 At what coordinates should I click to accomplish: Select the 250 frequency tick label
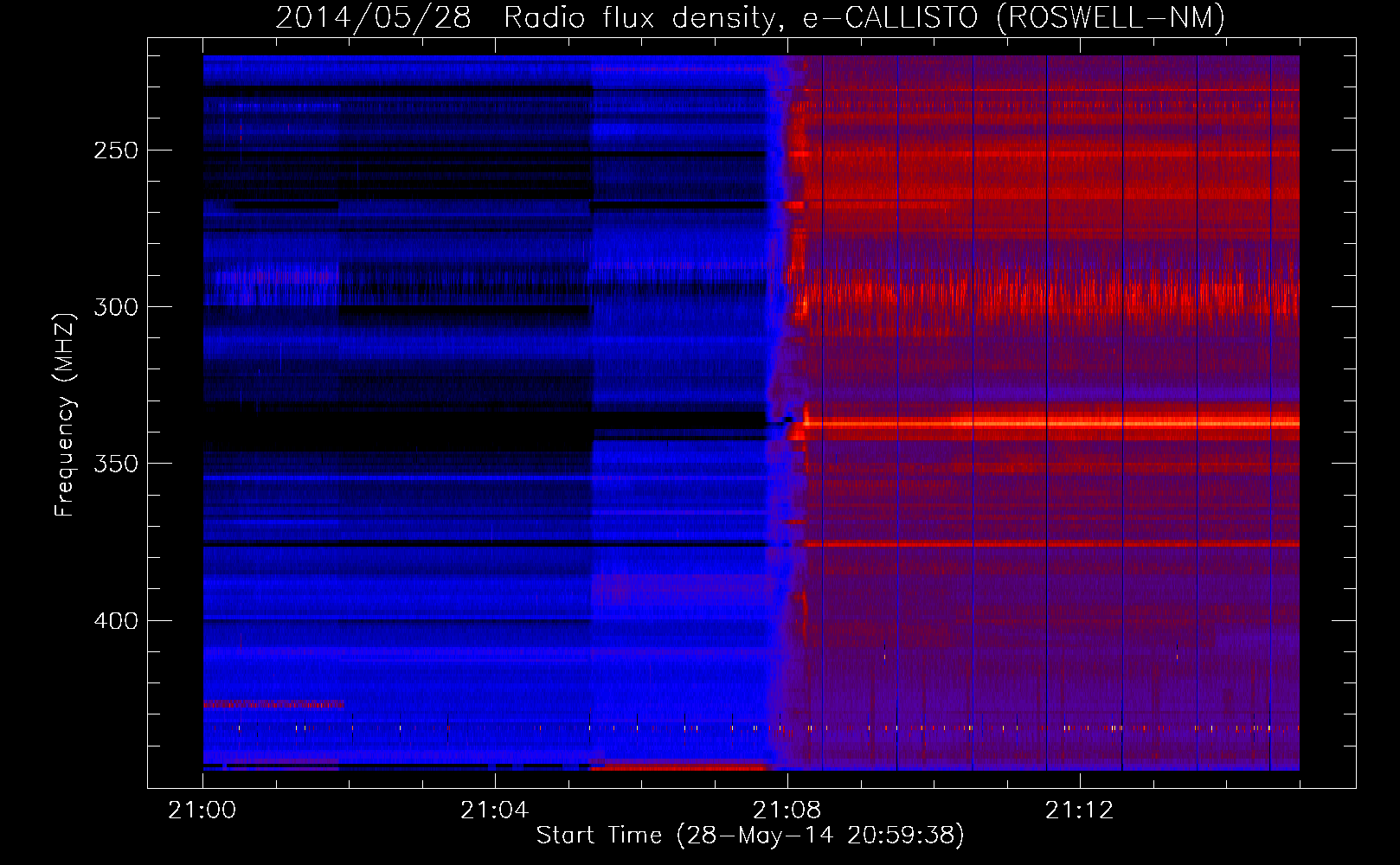pos(116,151)
